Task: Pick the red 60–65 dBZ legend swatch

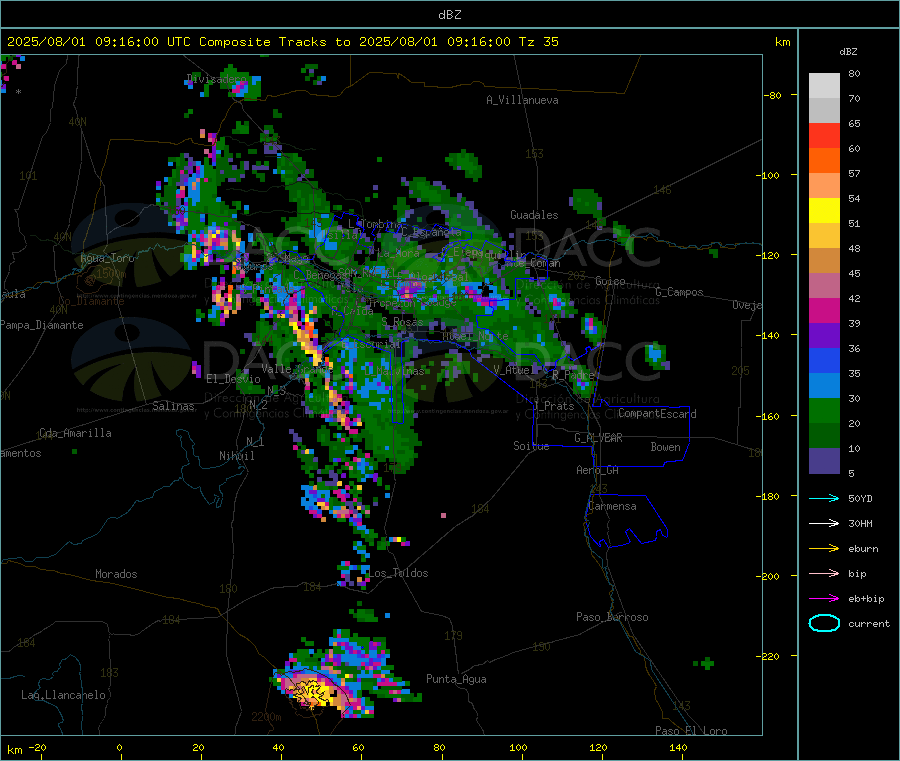Action: click(824, 135)
